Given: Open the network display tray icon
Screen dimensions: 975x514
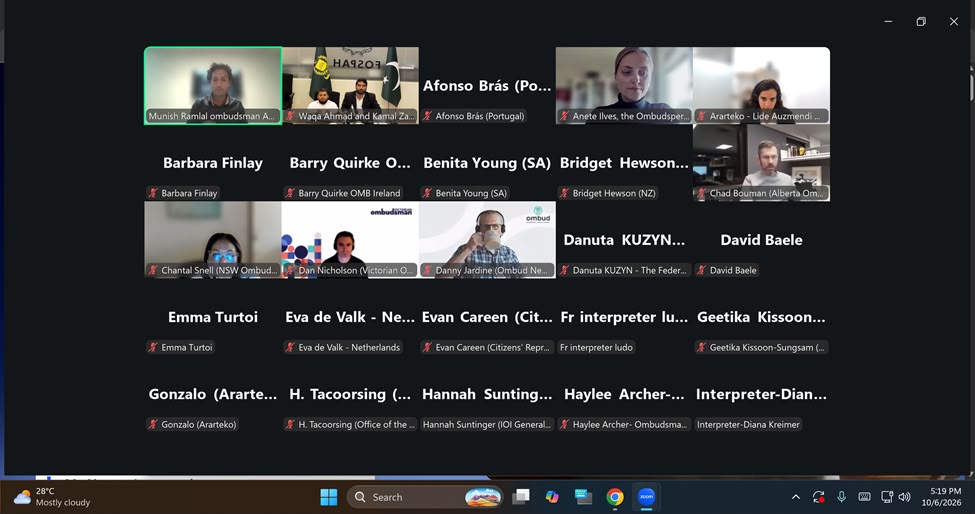Looking at the screenshot, I should [887, 497].
